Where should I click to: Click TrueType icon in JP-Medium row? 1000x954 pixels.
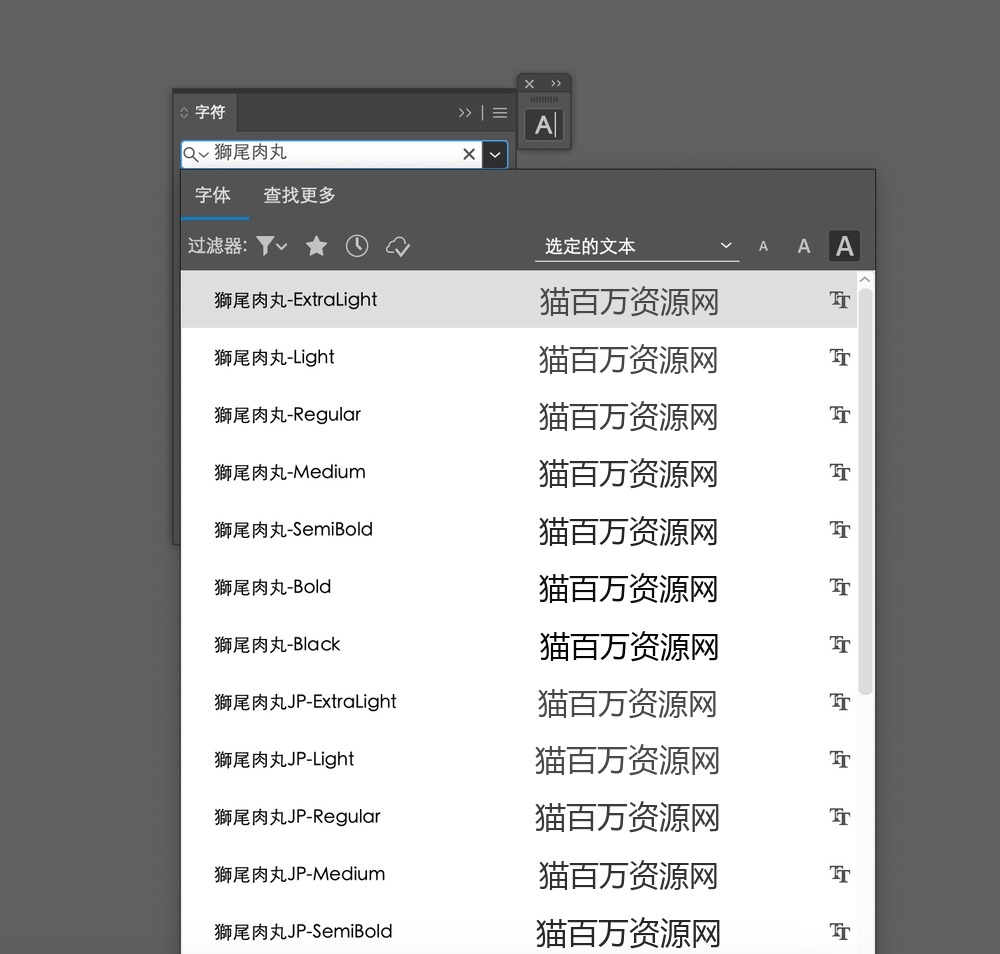point(839,874)
